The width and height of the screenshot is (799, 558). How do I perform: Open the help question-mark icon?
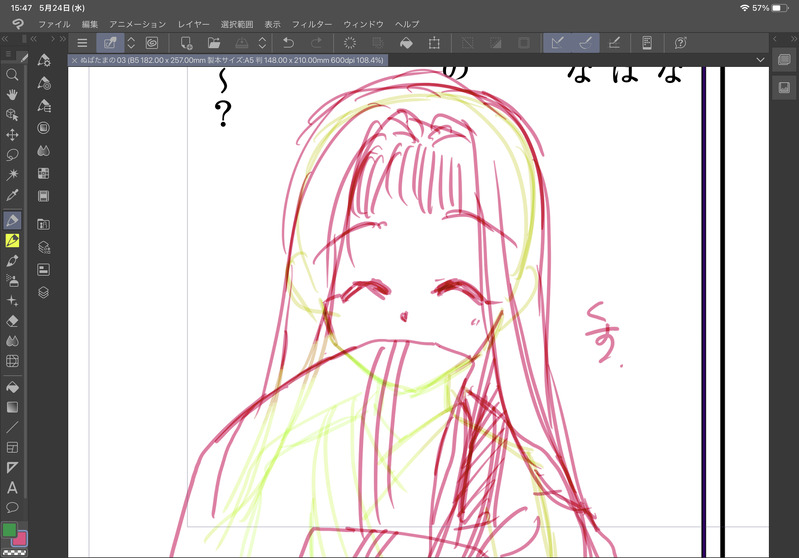click(681, 43)
